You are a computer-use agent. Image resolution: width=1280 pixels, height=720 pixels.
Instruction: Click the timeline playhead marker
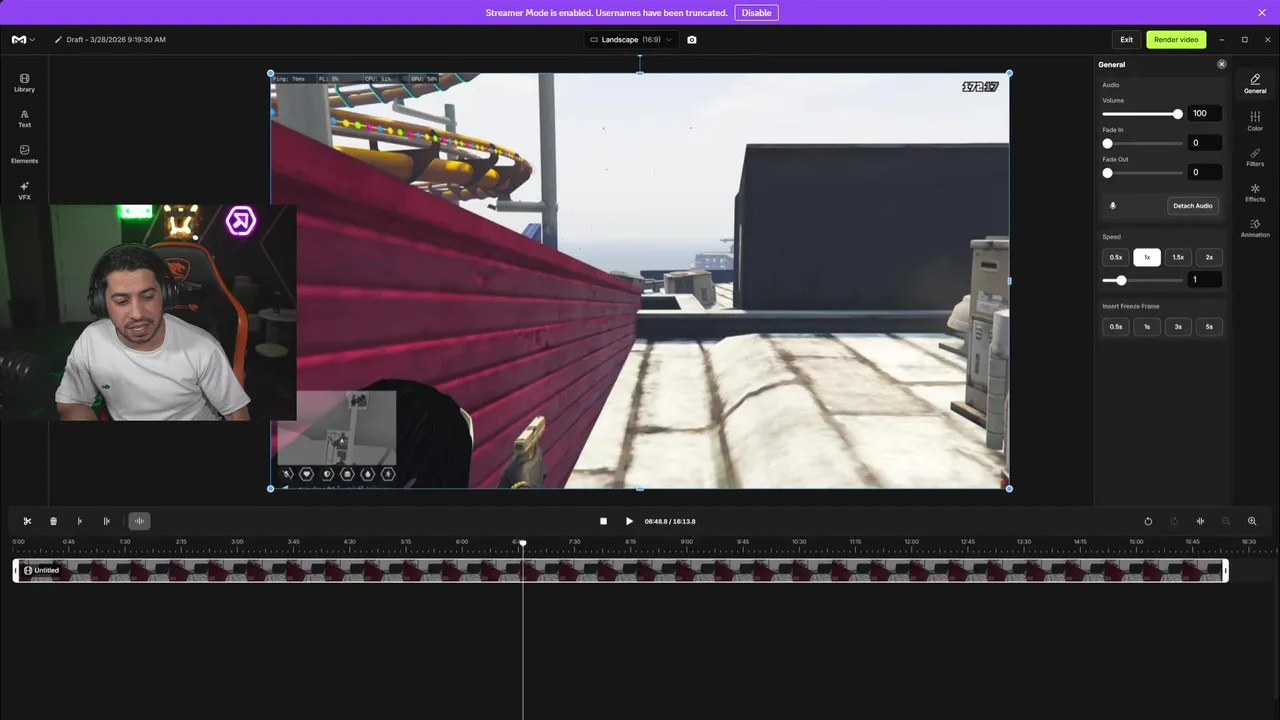click(x=522, y=543)
